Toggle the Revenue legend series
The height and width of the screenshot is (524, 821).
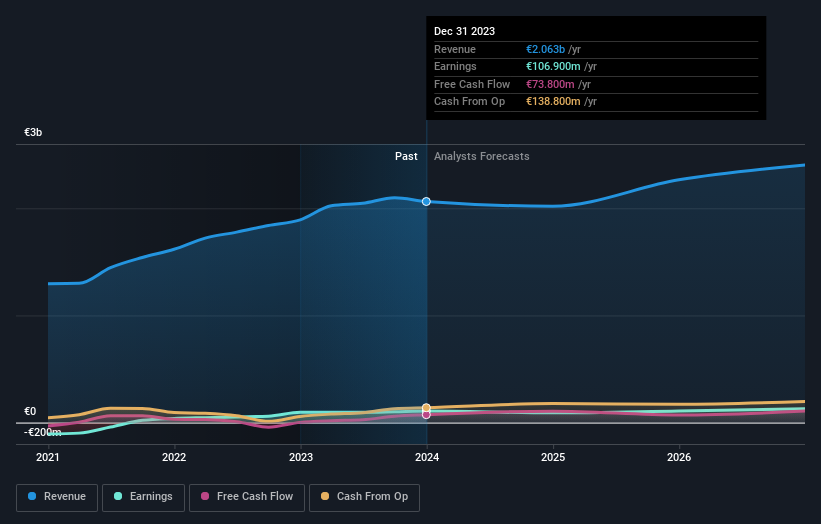[x=57, y=497]
